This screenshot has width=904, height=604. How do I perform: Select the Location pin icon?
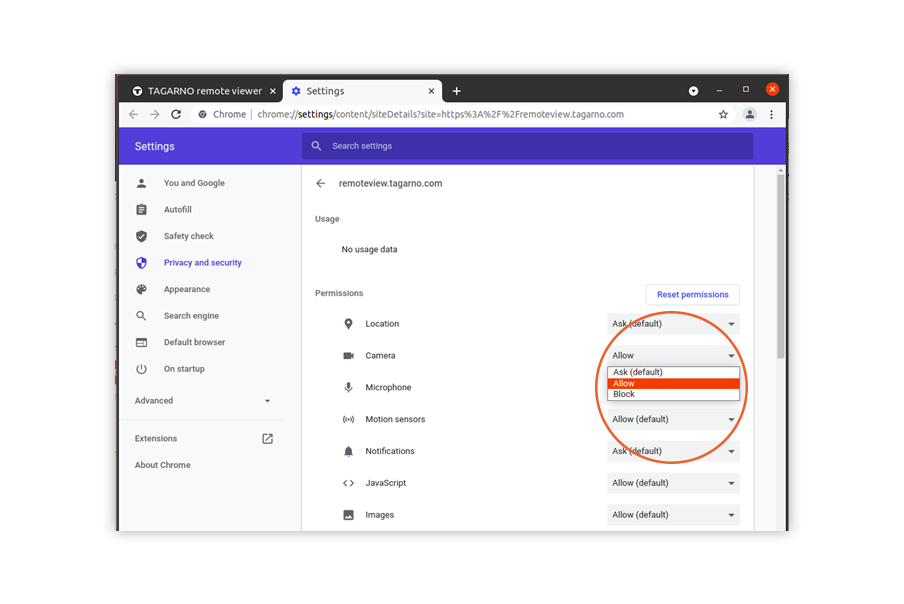tap(348, 323)
